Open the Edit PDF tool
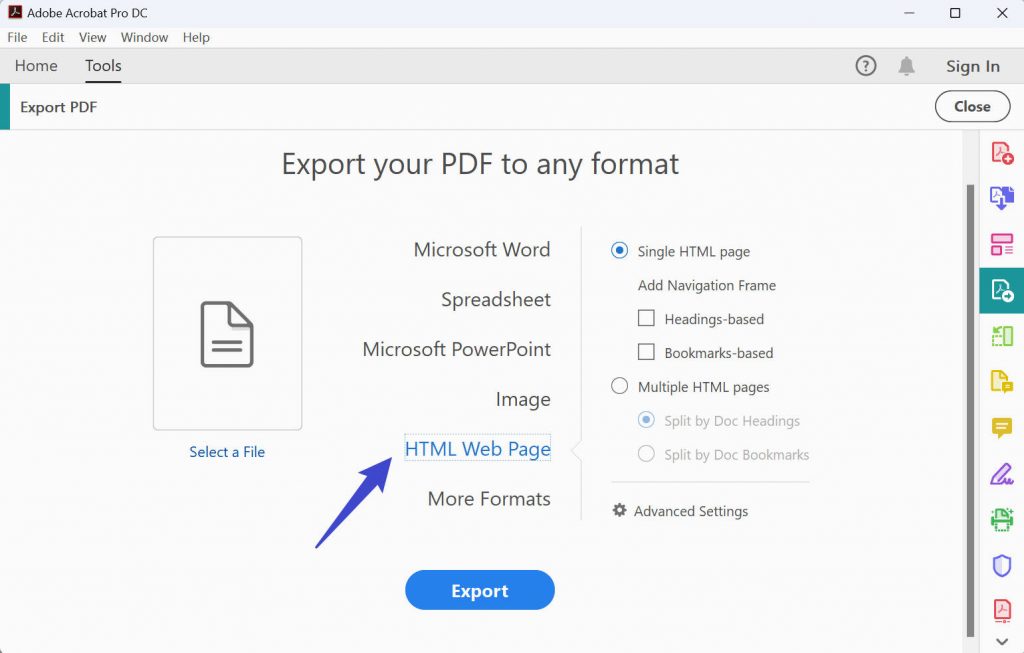Screen dimensions: 1024x653 point(1002,335)
